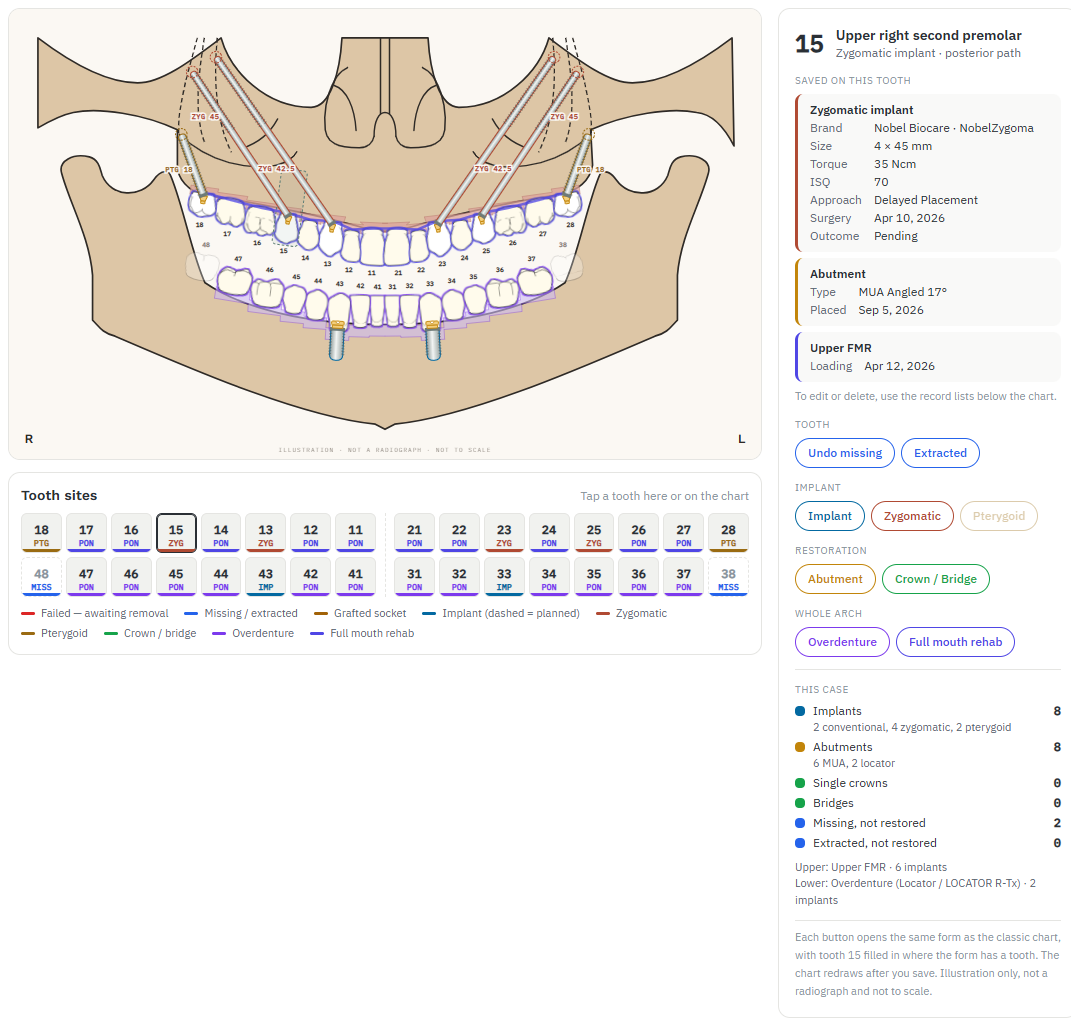
Task: Click the 'PTG 18' label on patient's right
Action: pyautogui.click(x=179, y=169)
